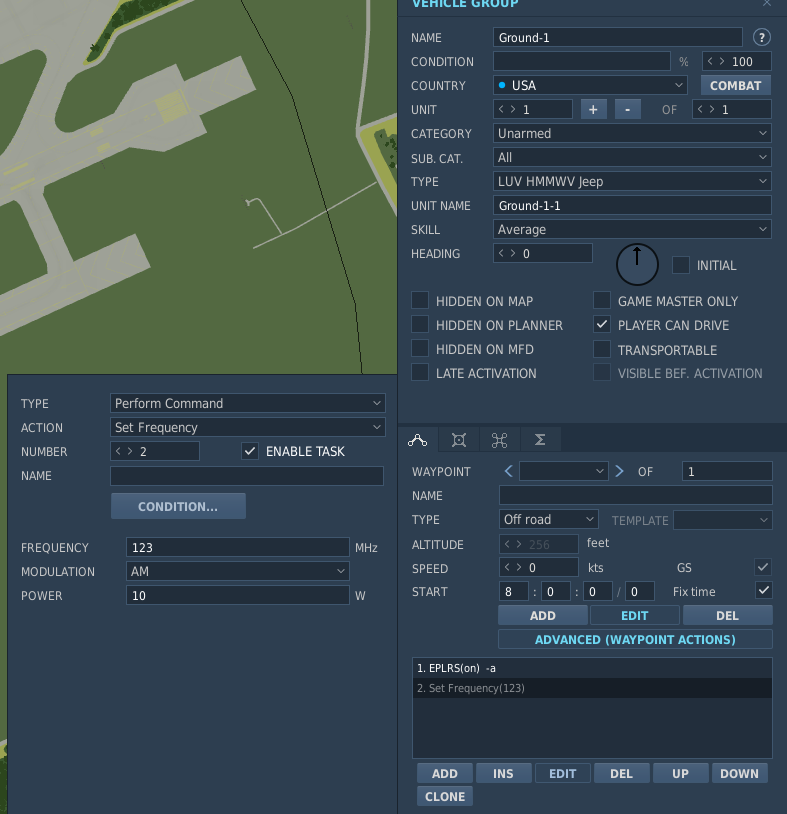Image resolution: width=787 pixels, height=814 pixels.
Task: Open the task Type dropdown Perform Command
Action: [x=248, y=403]
